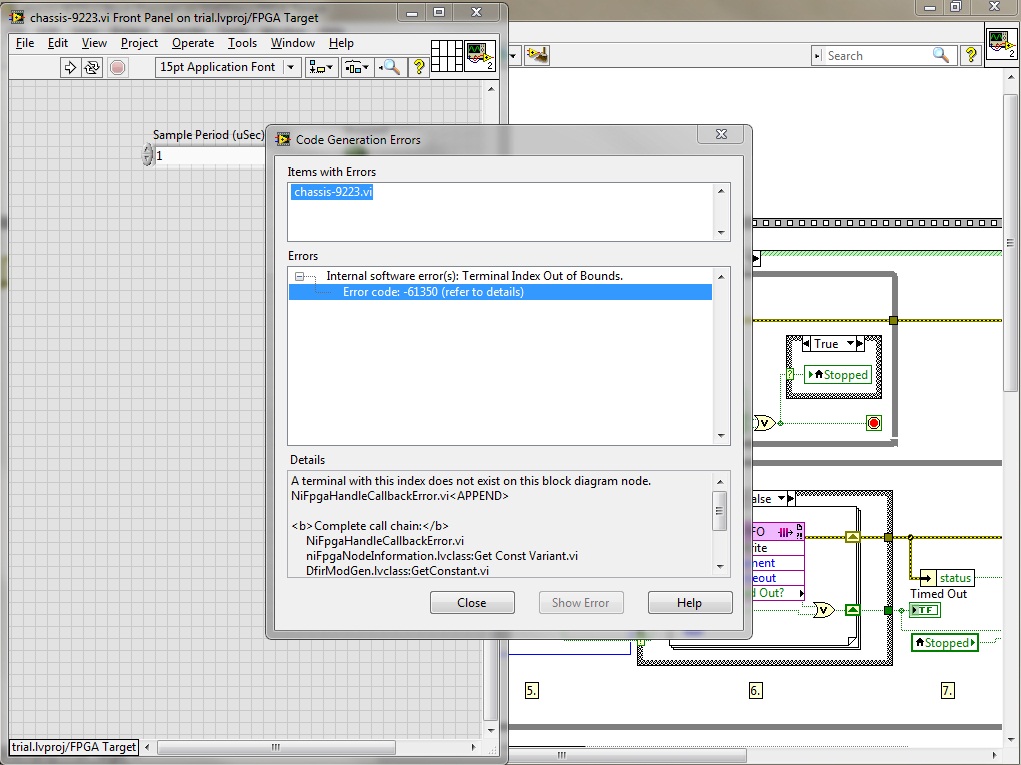1021x765 pixels.
Task: Click the block diagram Search field
Action: 876,56
